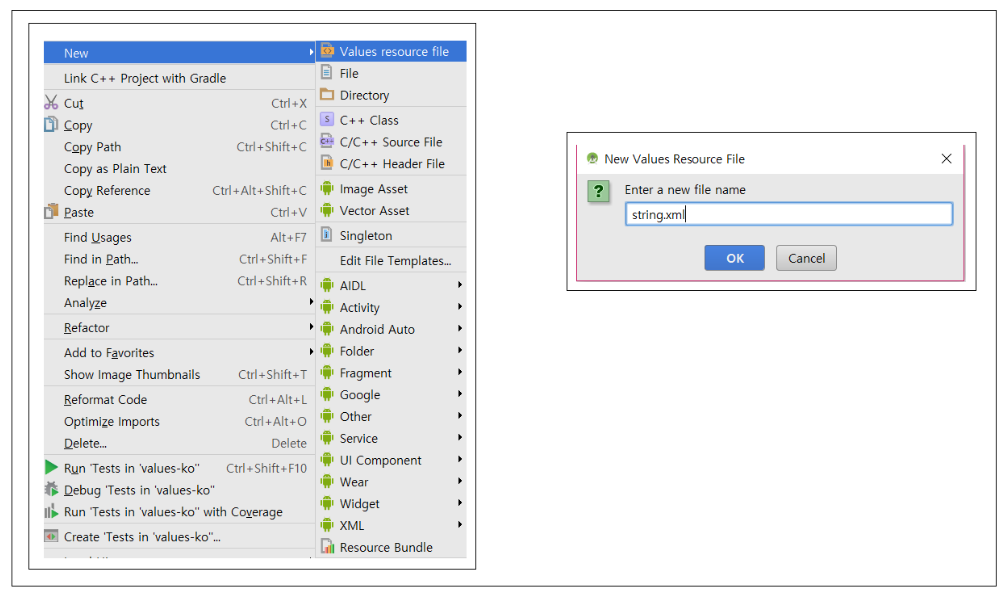Expand the Other submenu arrow
This screenshot has height=596, width=1003.
coord(460,416)
